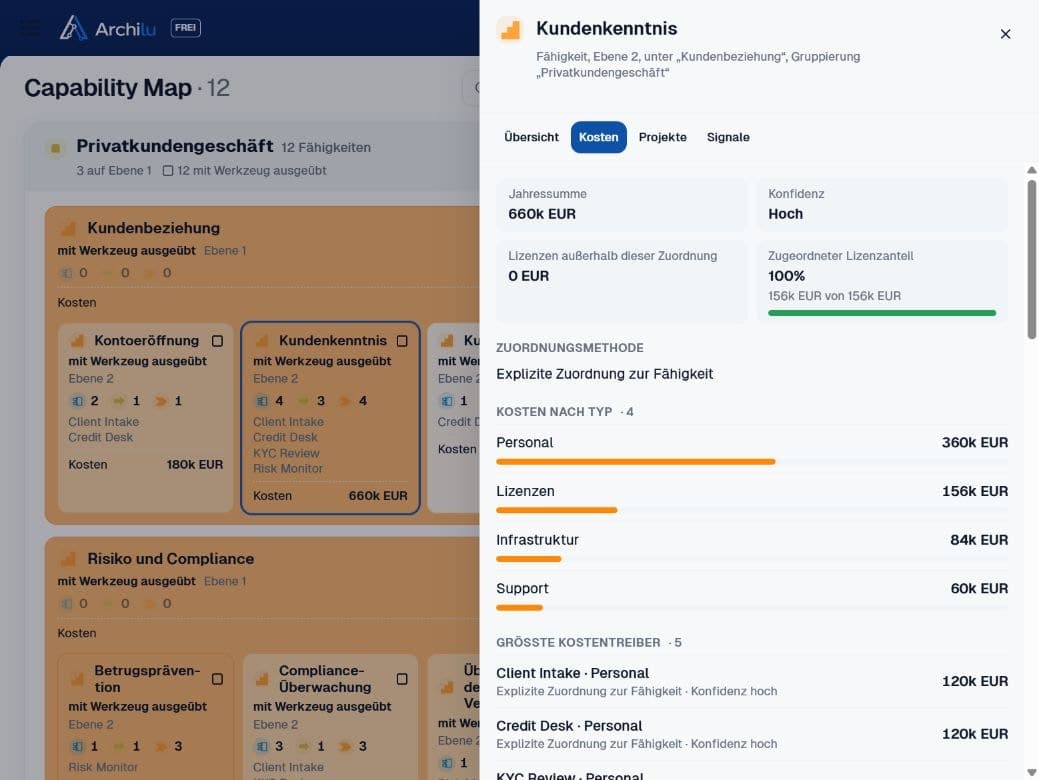Open the Signale tab
The width and height of the screenshot is (1039, 780).
click(728, 137)
